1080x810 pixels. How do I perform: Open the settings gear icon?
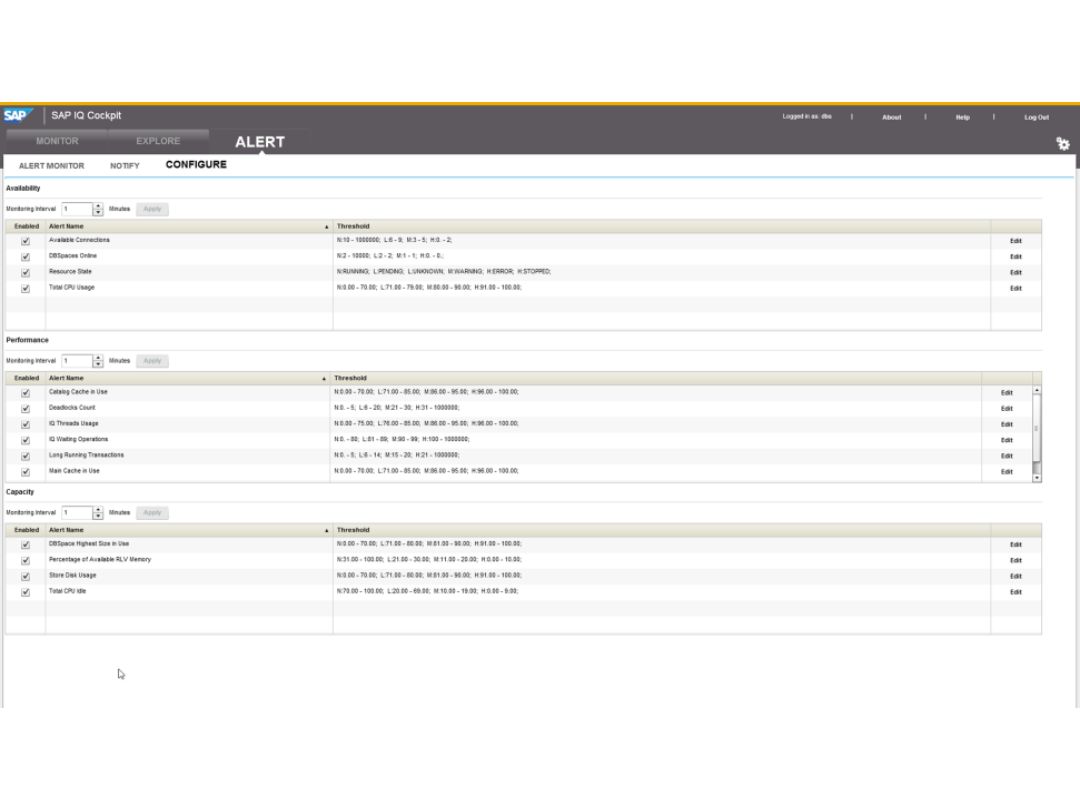(x=1063, y=143)
